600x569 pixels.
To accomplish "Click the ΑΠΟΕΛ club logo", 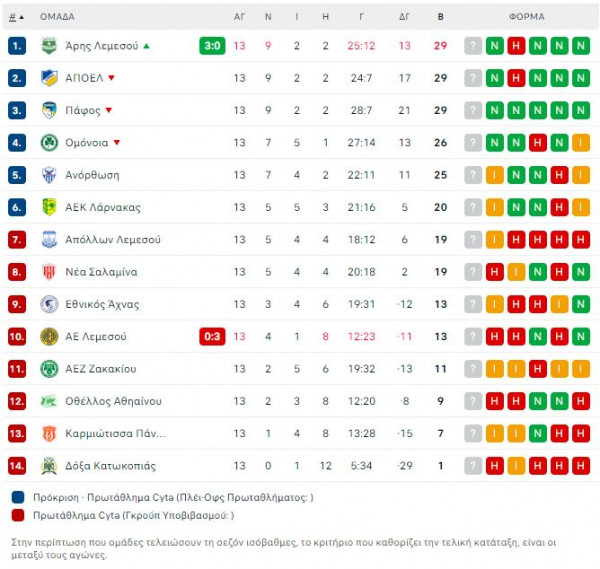I will click(x=49, y=78).
